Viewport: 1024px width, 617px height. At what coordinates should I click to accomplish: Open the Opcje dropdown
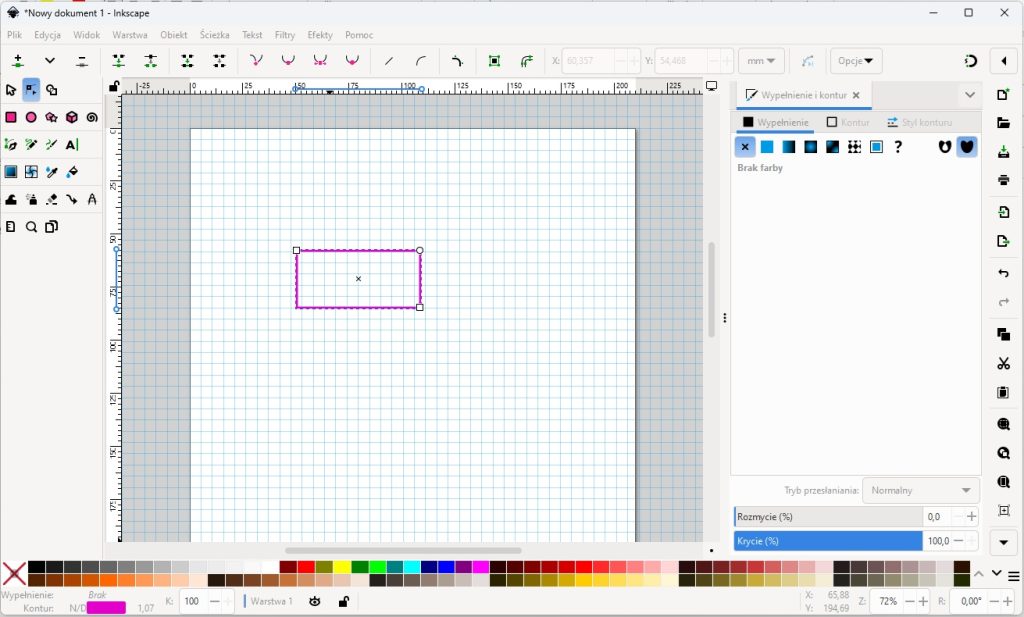[856, 61]
